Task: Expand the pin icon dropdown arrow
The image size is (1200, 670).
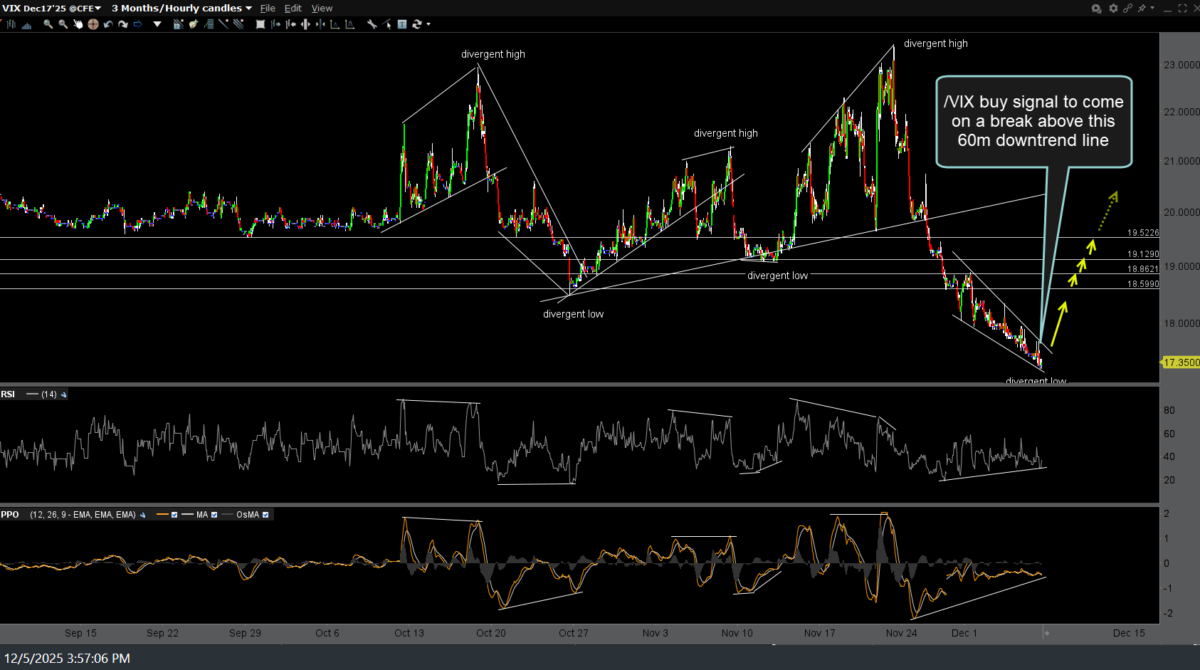Action: [x=1152, y=8]
